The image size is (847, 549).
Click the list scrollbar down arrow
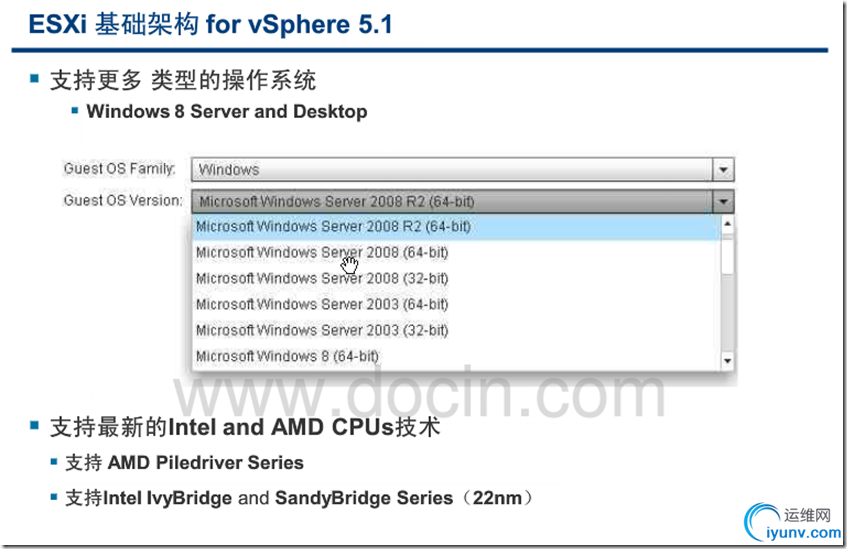[x=728, y=361]
